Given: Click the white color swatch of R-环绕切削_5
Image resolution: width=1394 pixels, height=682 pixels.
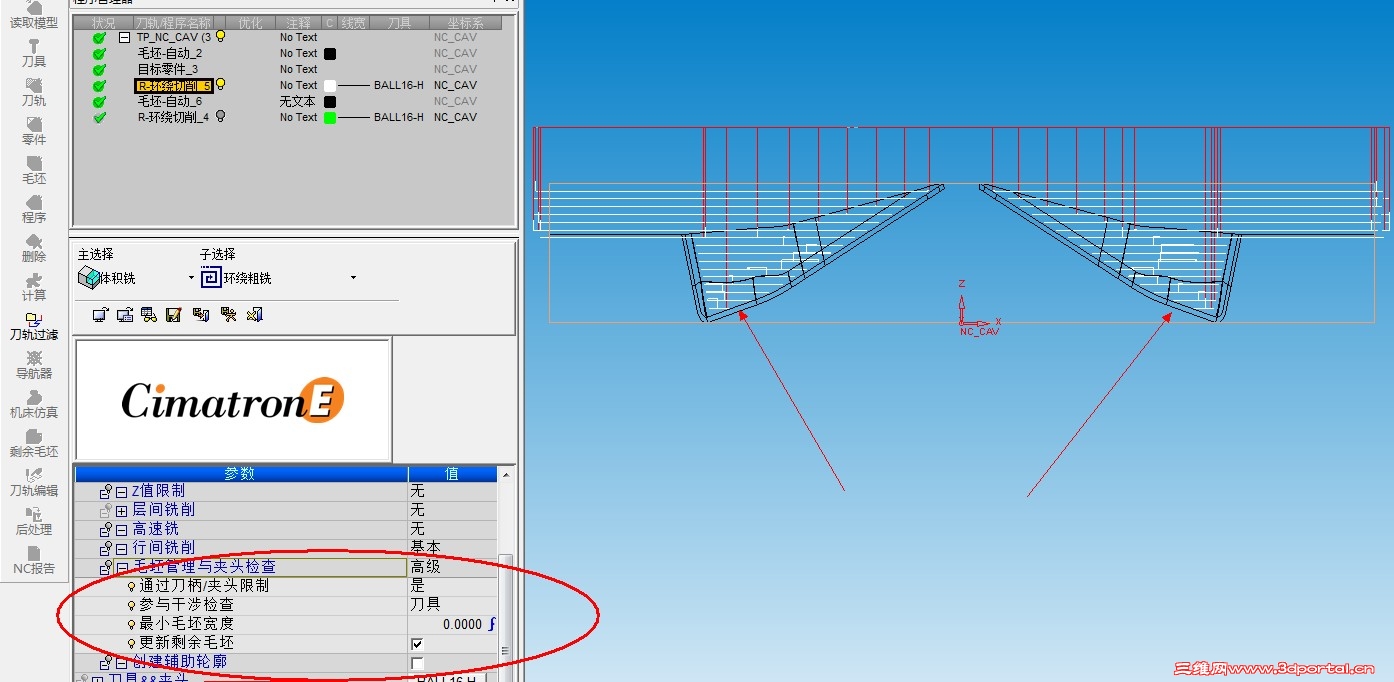Looking at the screenshot, I should (330, 86).
